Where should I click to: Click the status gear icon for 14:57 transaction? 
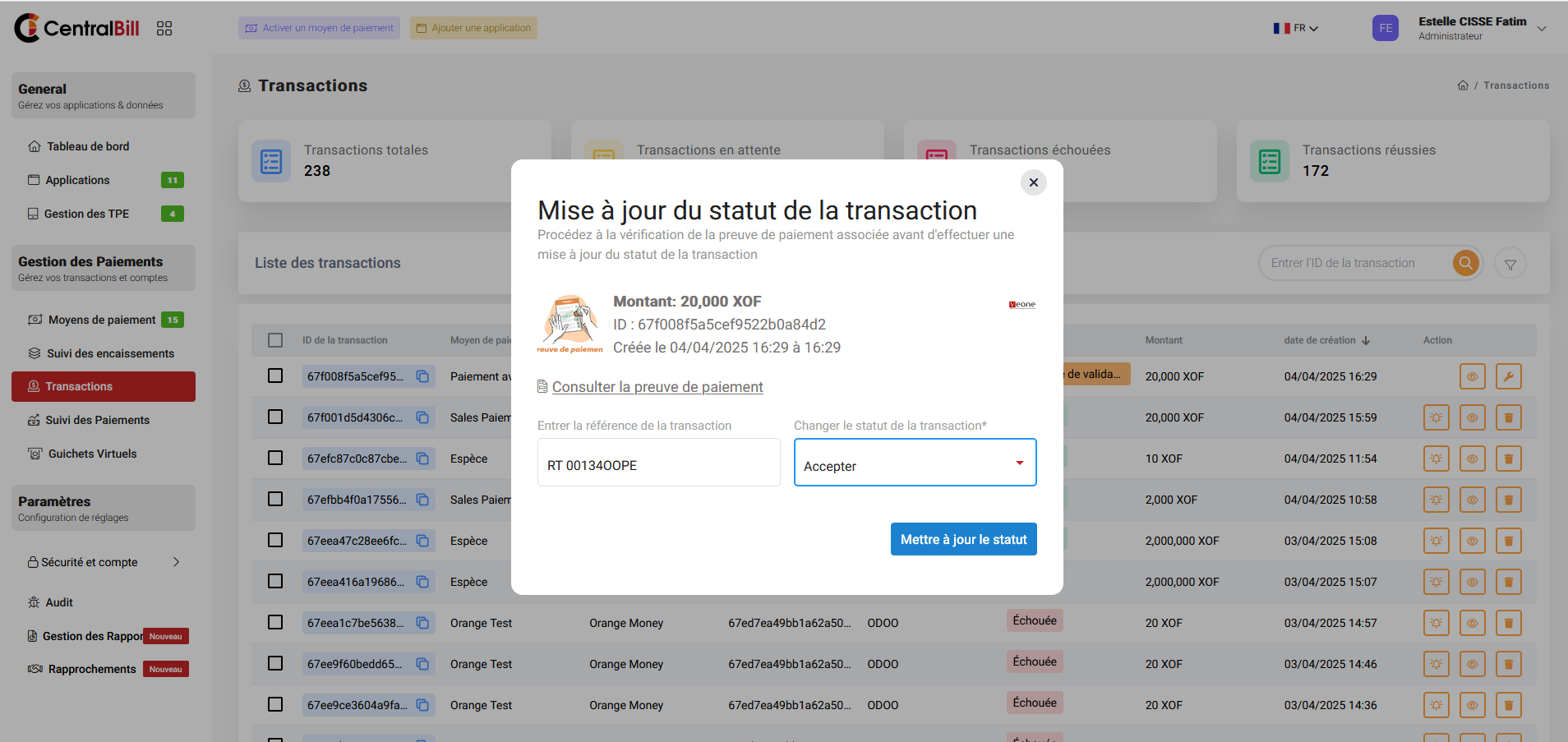[1436, 623]
